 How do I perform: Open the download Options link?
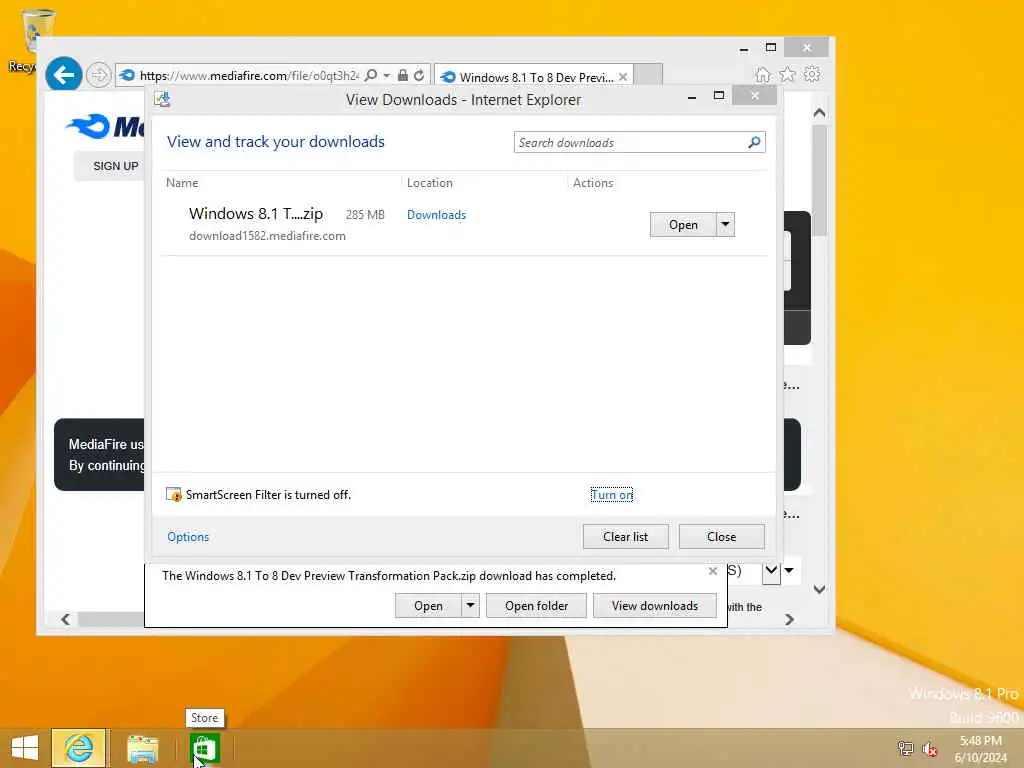(x=188, y=537)
